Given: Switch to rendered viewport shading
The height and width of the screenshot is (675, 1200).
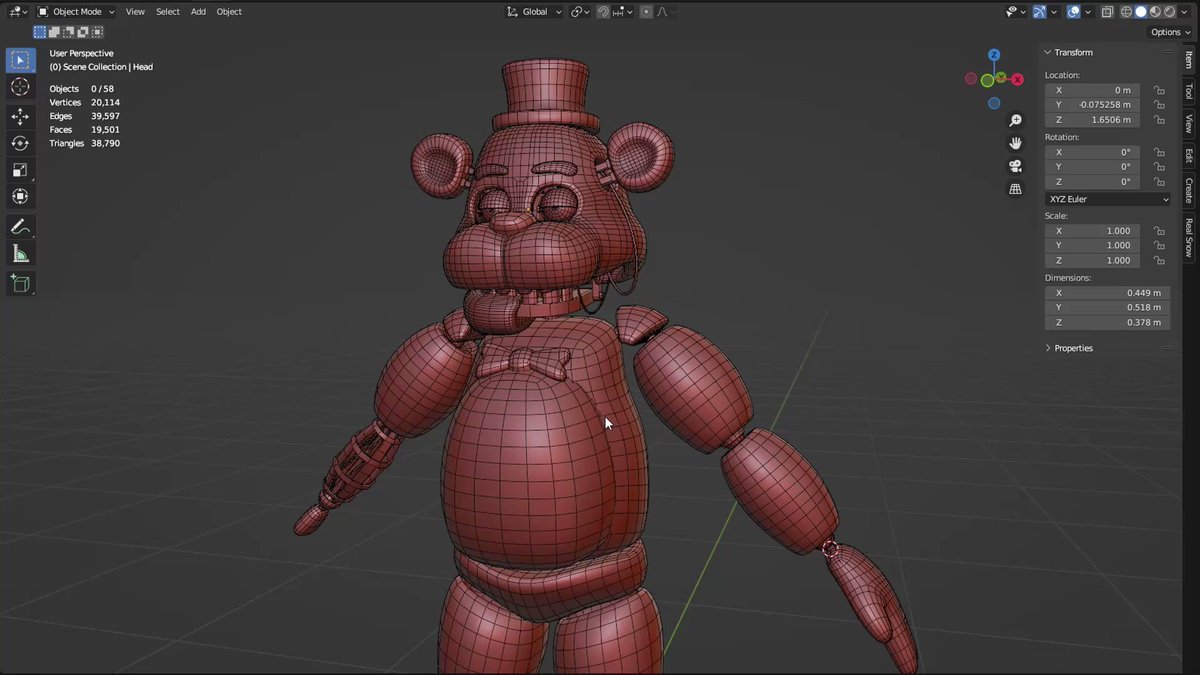Looking at the screenshot, I should (1169, 11).
